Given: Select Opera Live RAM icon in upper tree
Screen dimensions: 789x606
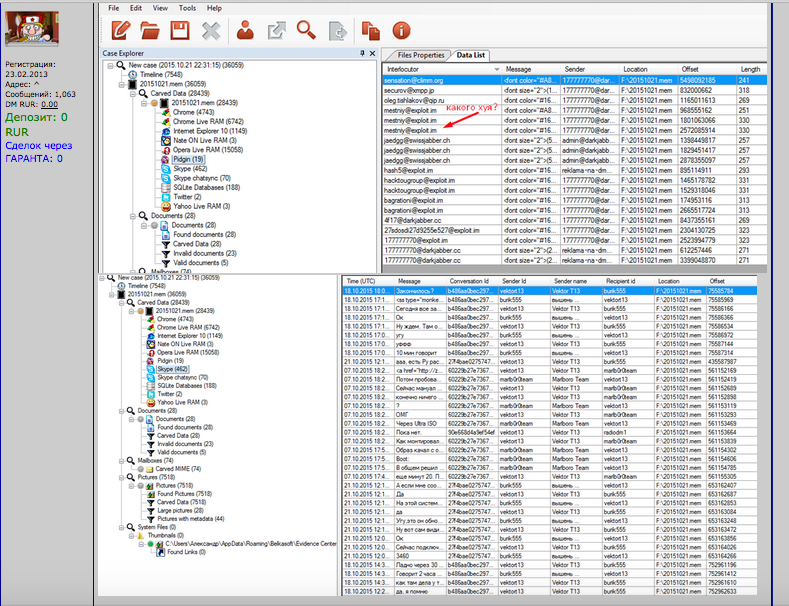Looking at the screenshot, I should (166, 150).
